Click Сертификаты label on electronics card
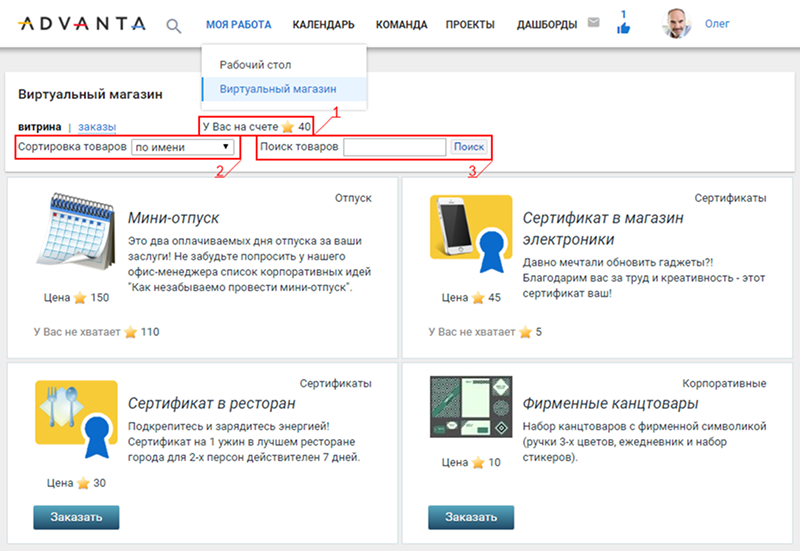 [x=730, y=198]
